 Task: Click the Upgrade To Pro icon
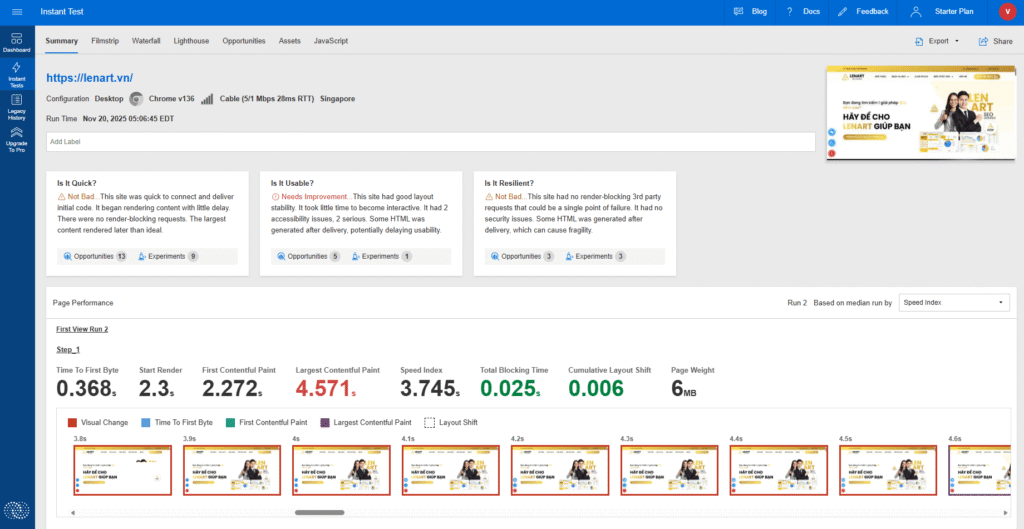(x=17, y=131)
